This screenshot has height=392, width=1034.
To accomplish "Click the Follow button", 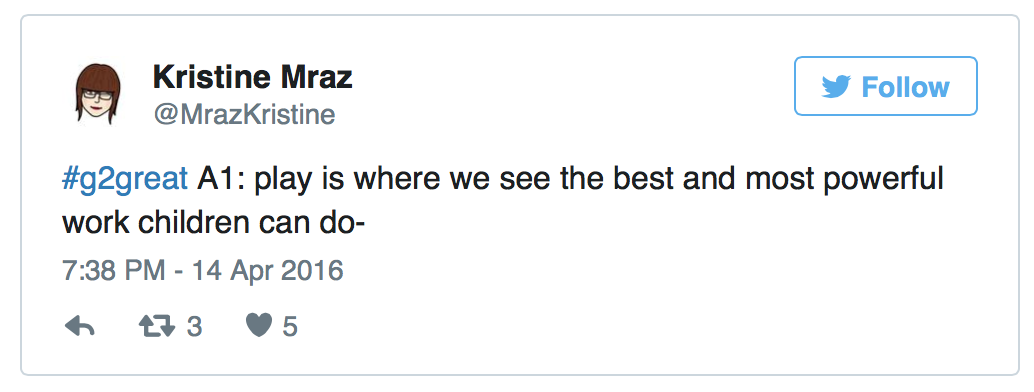I will (886, 86).
